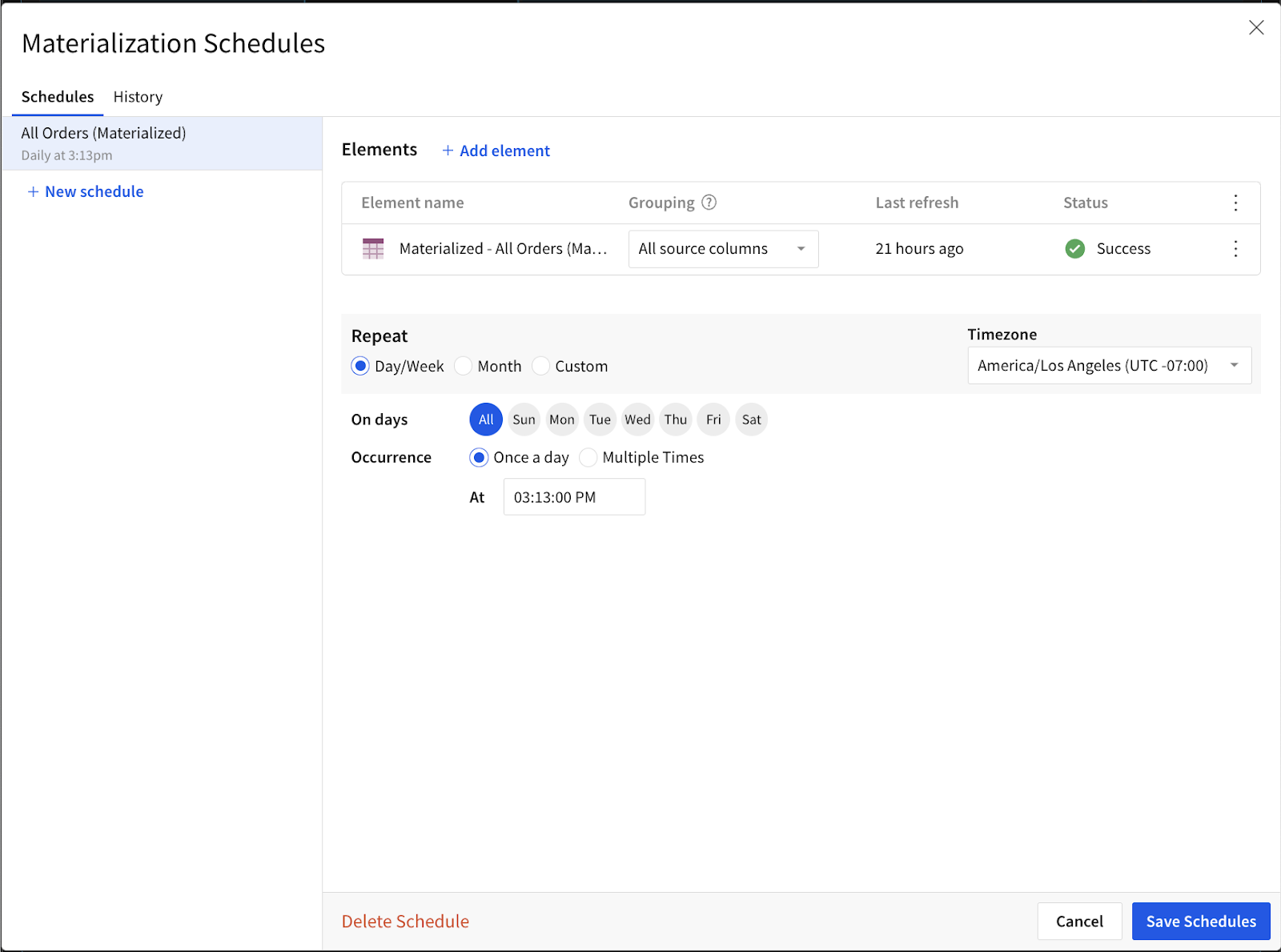Select the All Orders (Materialized) schedule entry
This screenshot has height=952, width=1281.
102,143
